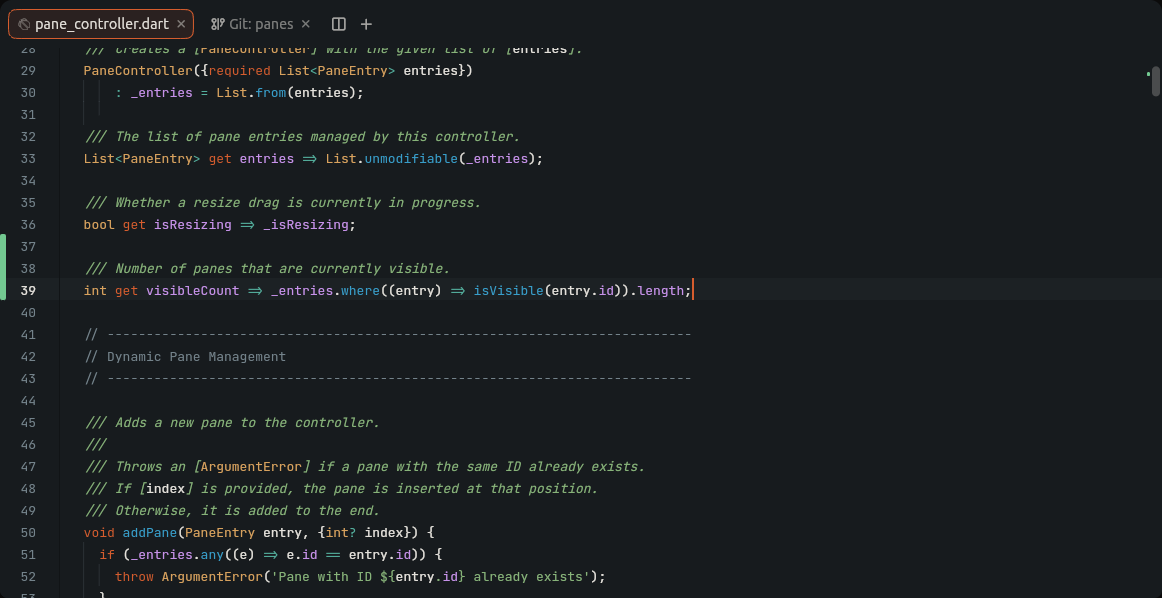
Task: Click List.from on line 30
Action: click(251, 93)
